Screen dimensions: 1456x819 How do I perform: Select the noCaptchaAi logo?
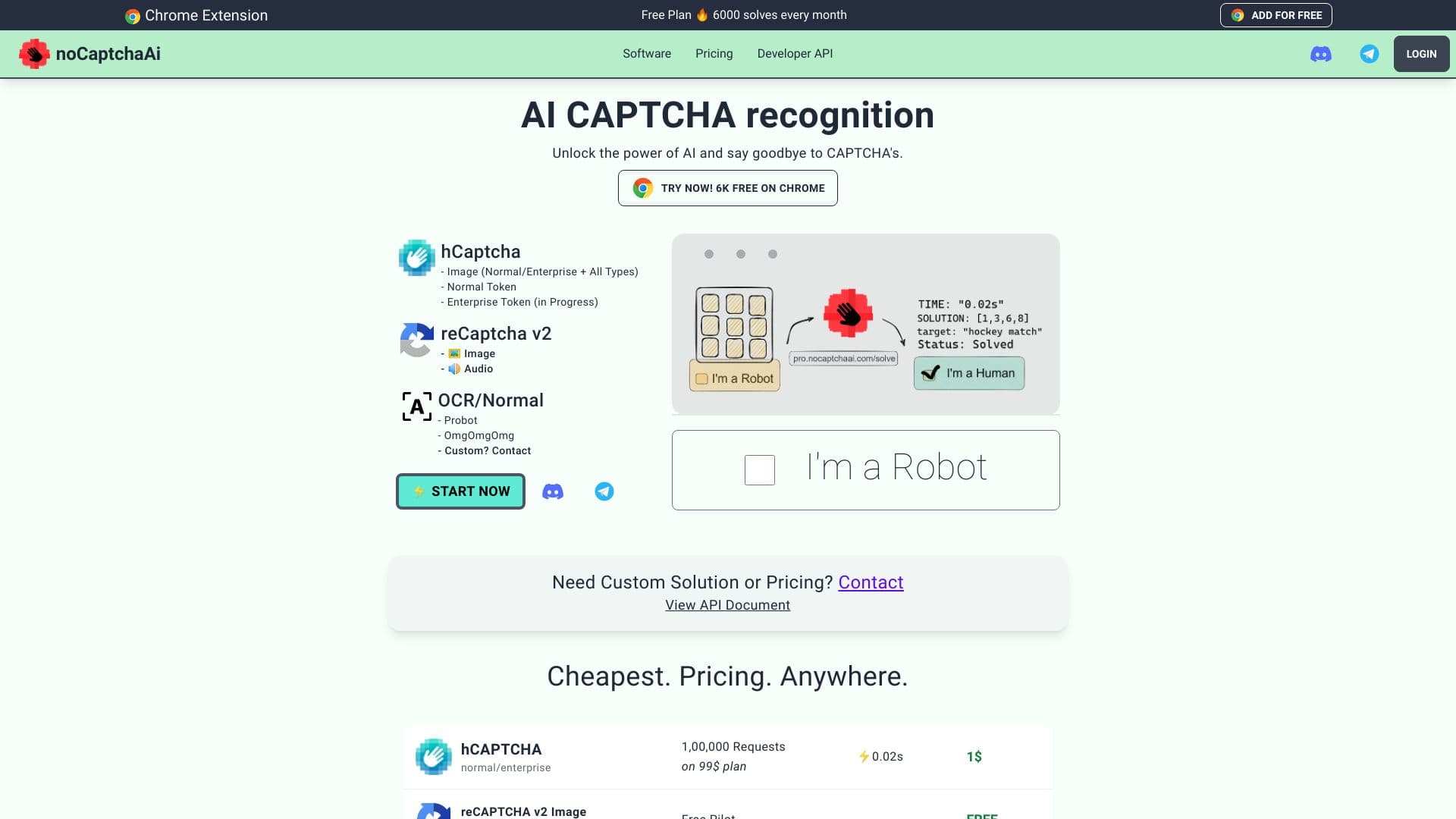[91, 54]
